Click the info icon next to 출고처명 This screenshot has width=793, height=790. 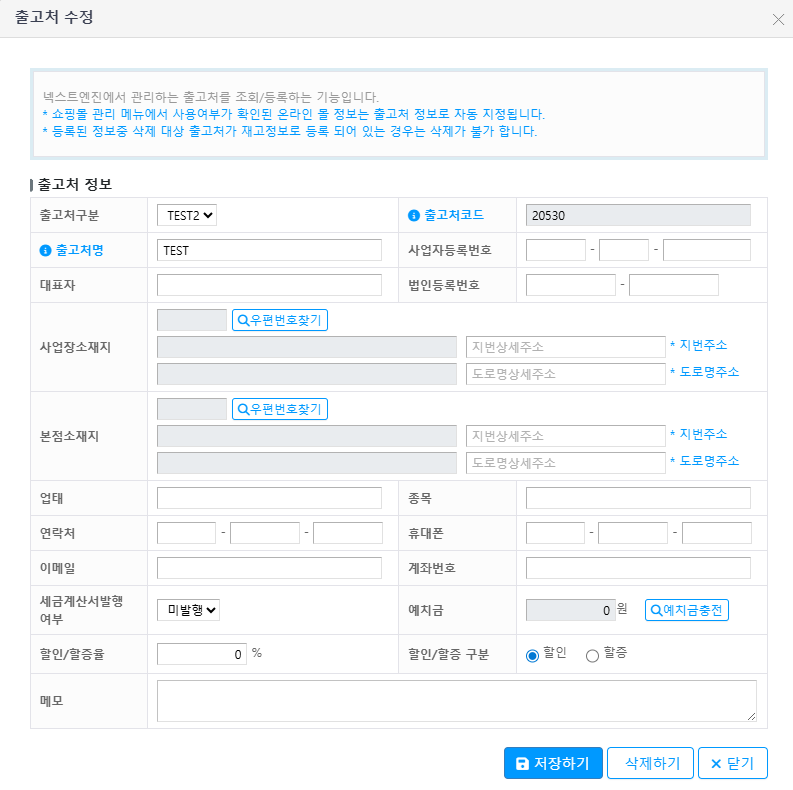coord(46,250)
